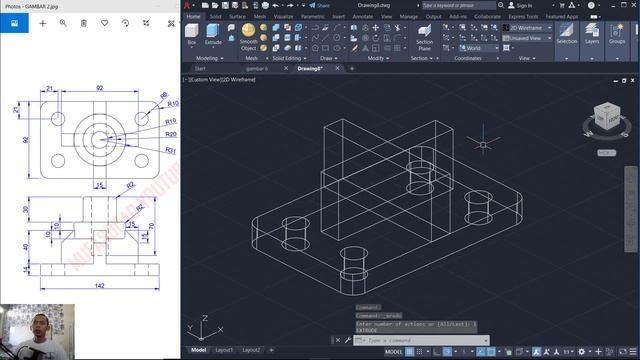Toggle 2D object snap in status bar
Viewport: 640px width, 360px height.
[x=491, y=351]
